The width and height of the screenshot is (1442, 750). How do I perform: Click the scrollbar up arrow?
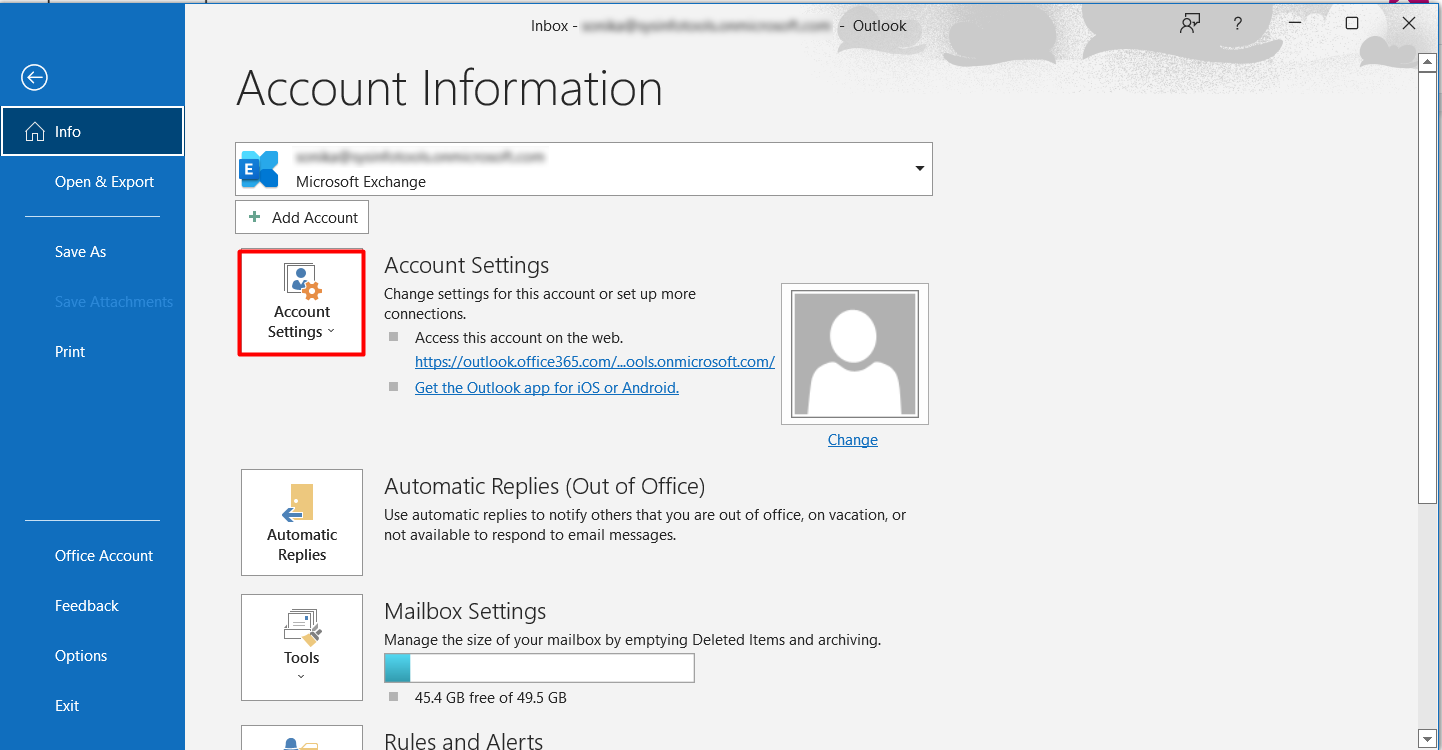1428,63
